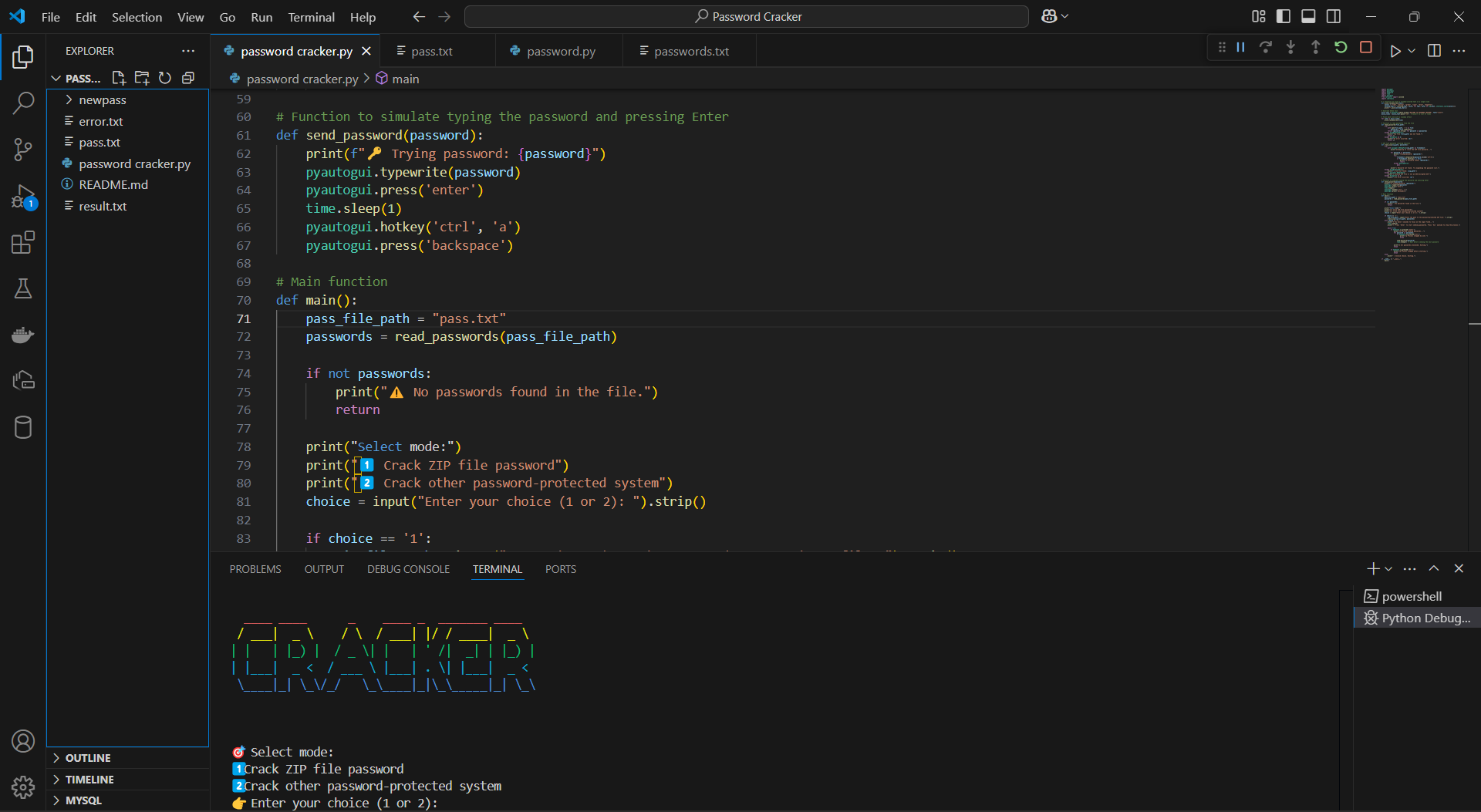Viewport: 1481px width, 812px height.
Task: Open the Manage gear menu
Action: click(x=23, y=787)
